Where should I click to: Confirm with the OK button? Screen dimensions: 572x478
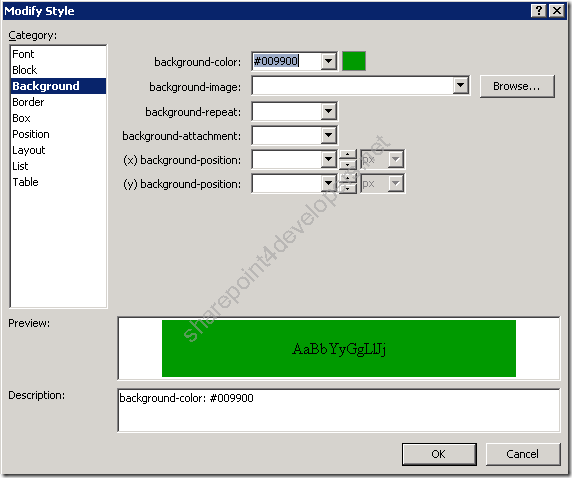coord(439,454)
